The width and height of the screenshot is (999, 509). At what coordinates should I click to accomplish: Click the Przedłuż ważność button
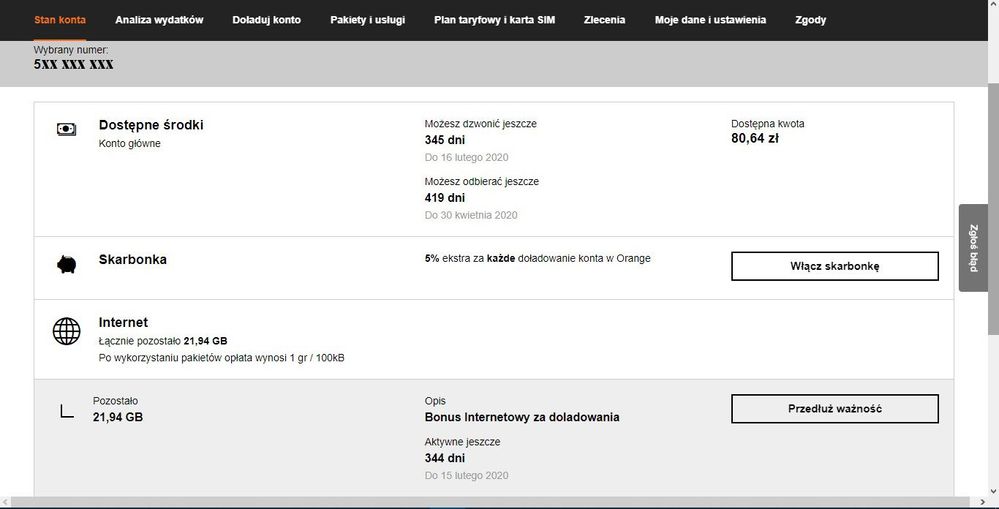(x=834, y=409)
